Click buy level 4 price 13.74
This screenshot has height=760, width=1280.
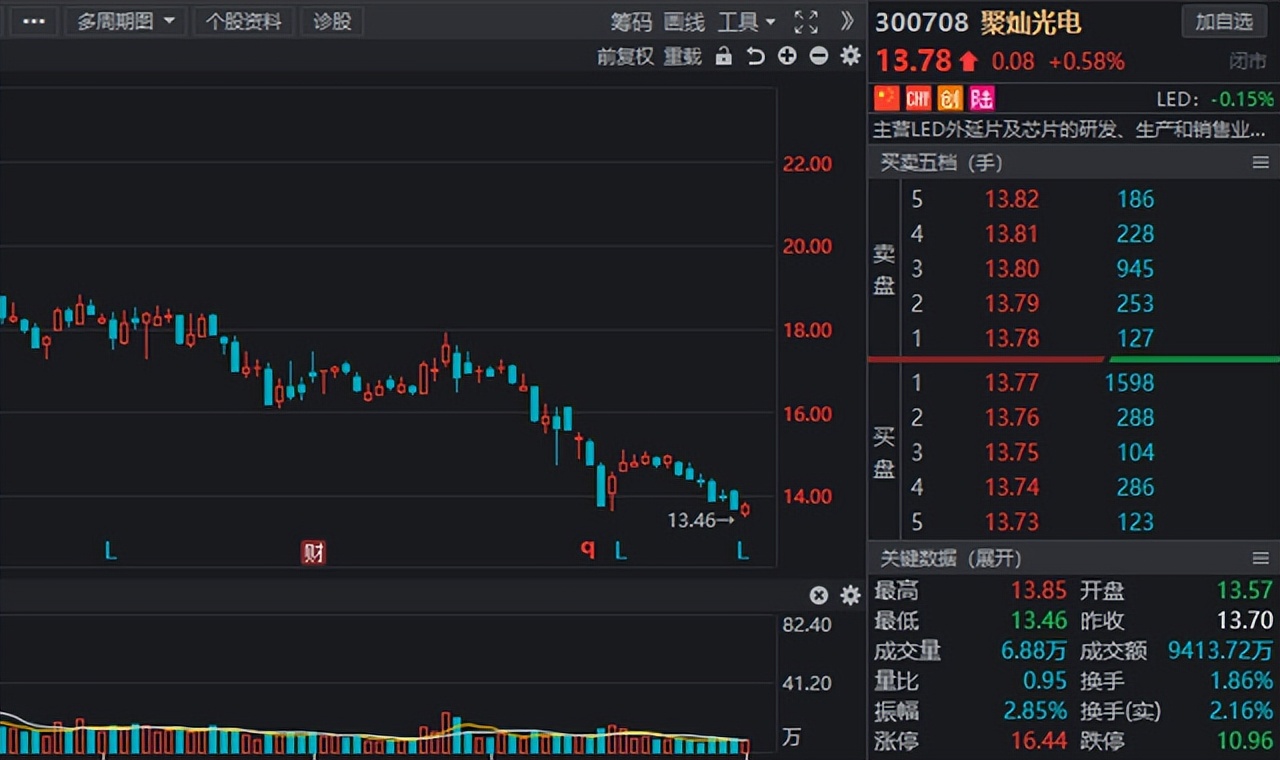pyautogui.click(x=1012, y=487)
